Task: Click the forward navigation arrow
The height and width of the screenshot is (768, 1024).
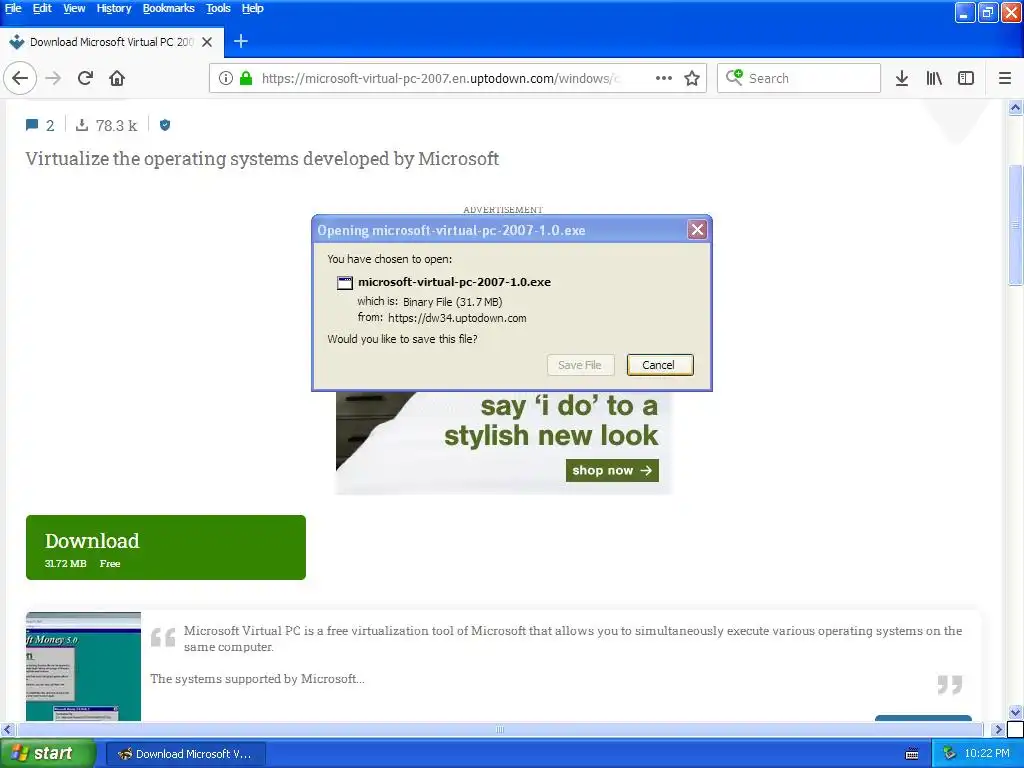Action: coord(53,78)
